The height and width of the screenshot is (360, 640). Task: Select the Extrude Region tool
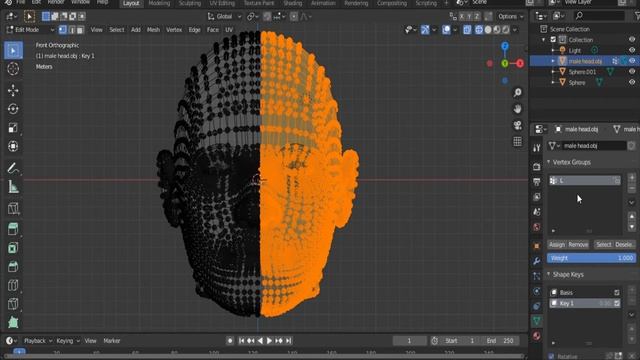click(x=13, y=229)
